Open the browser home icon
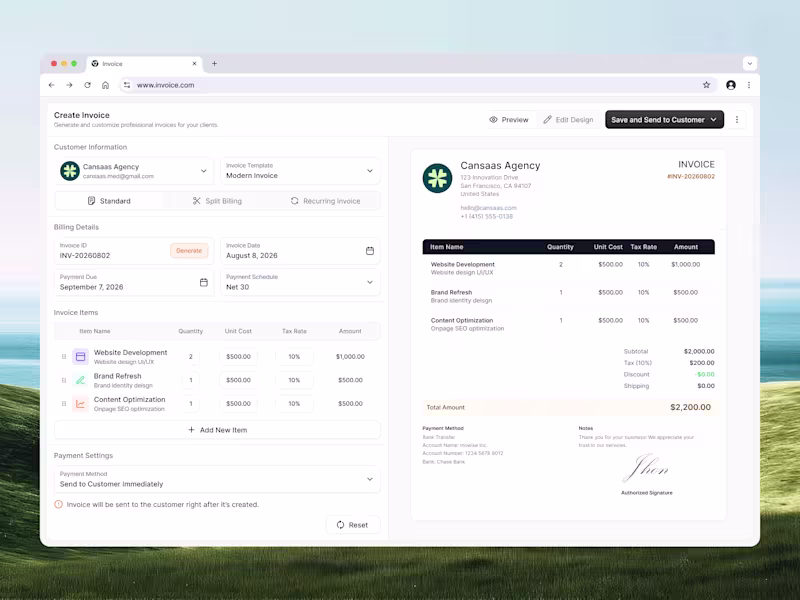The height and width of the screenshot is (600, 800). 105,85
